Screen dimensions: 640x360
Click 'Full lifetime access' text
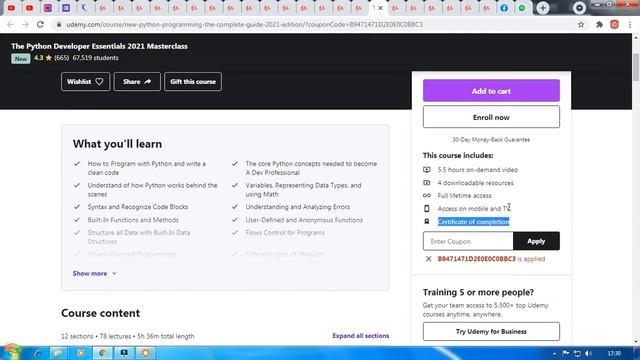(x=464, y=196)
